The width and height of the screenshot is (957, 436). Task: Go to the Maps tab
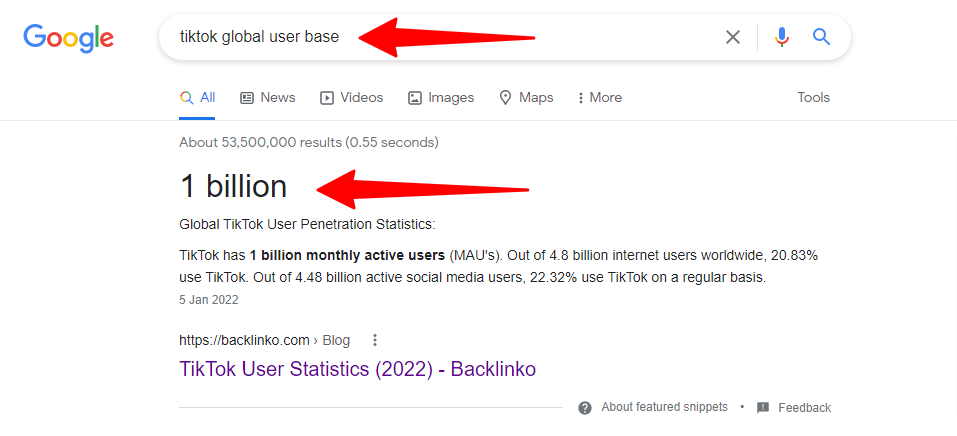pos(526,98)
